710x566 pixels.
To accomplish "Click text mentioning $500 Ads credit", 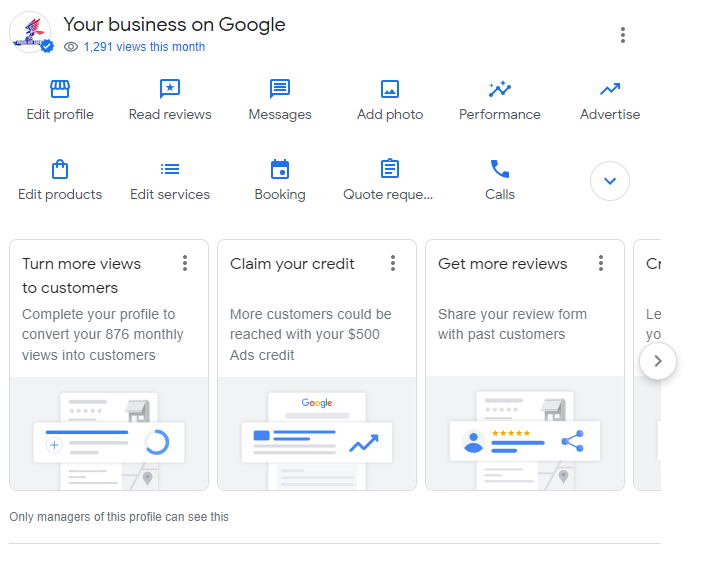I will tap(311, 334).
